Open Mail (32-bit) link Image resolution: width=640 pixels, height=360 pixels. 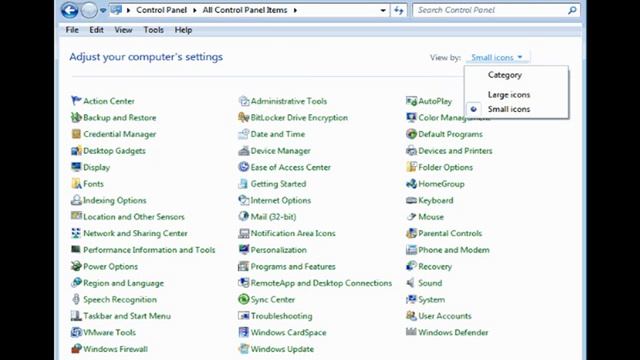(x=273, y=217)
